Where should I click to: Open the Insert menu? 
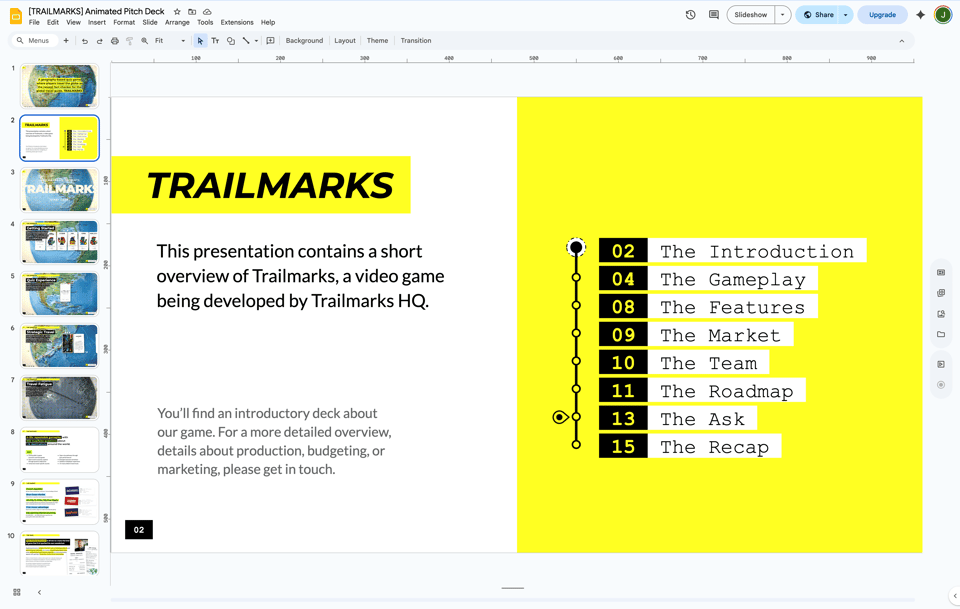pos(96,22)
